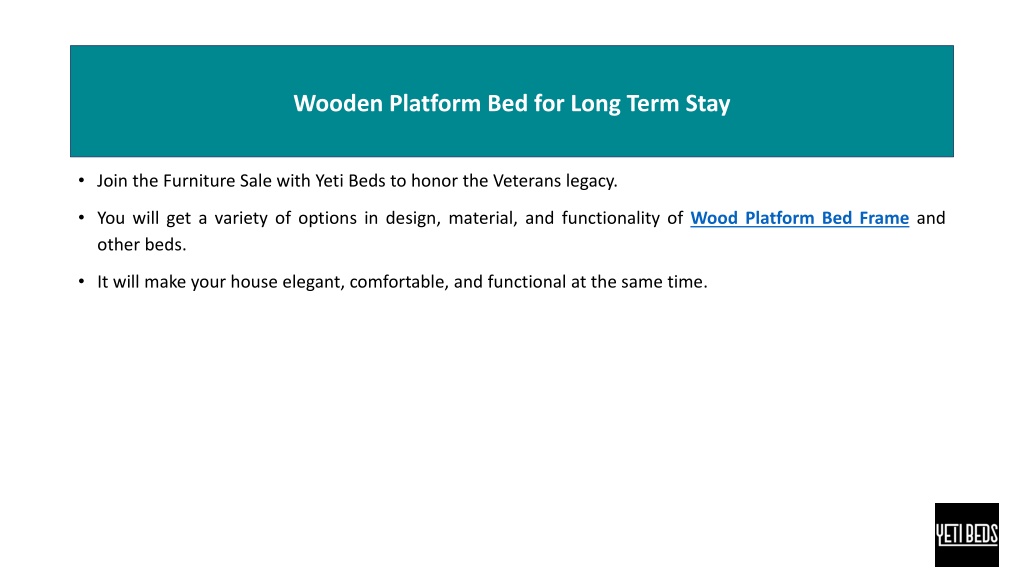Click the word legacy in first bullet
Screen dimensions: 1024x576
591,182
